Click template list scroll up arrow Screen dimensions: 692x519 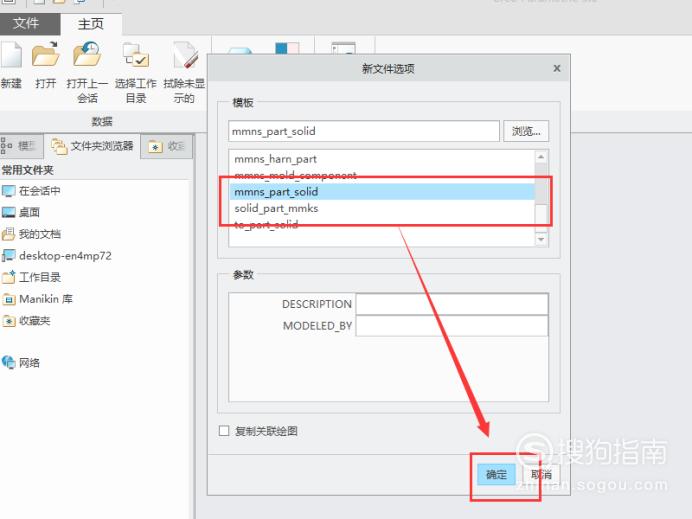(541, 157)
